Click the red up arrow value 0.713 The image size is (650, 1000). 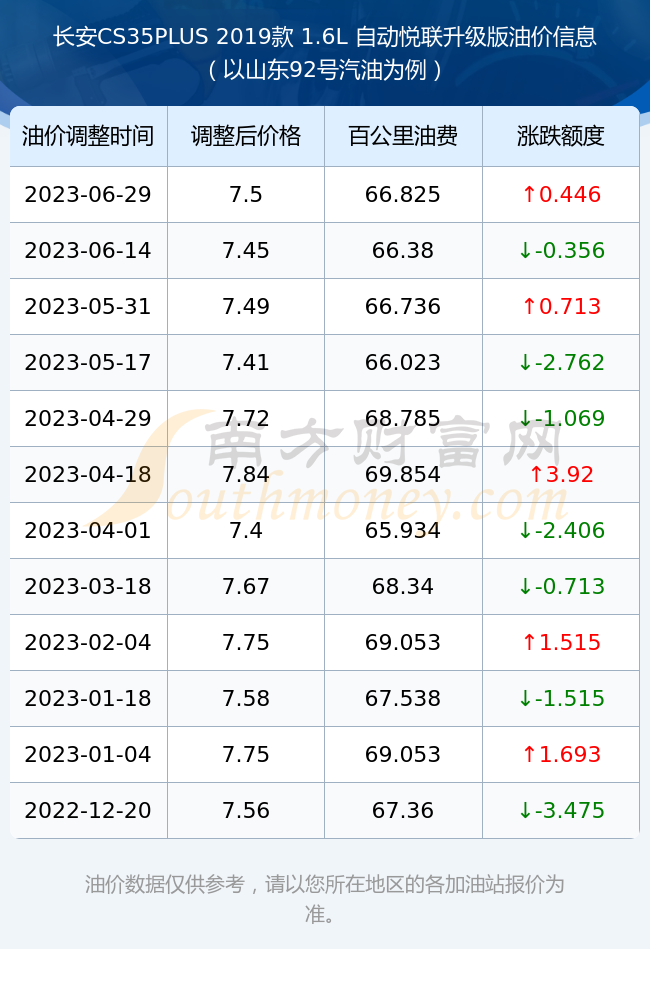561,307
